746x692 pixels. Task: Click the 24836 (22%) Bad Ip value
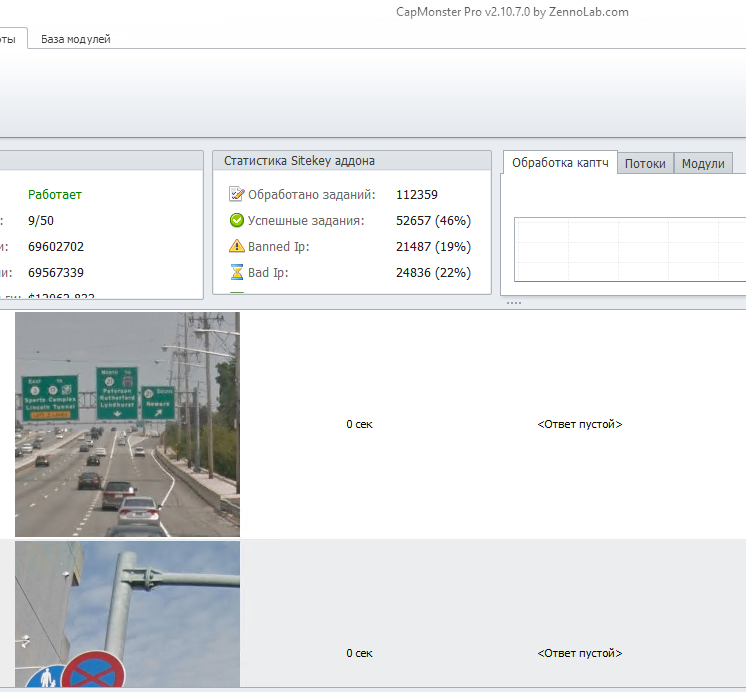click(x=433, y=273)
